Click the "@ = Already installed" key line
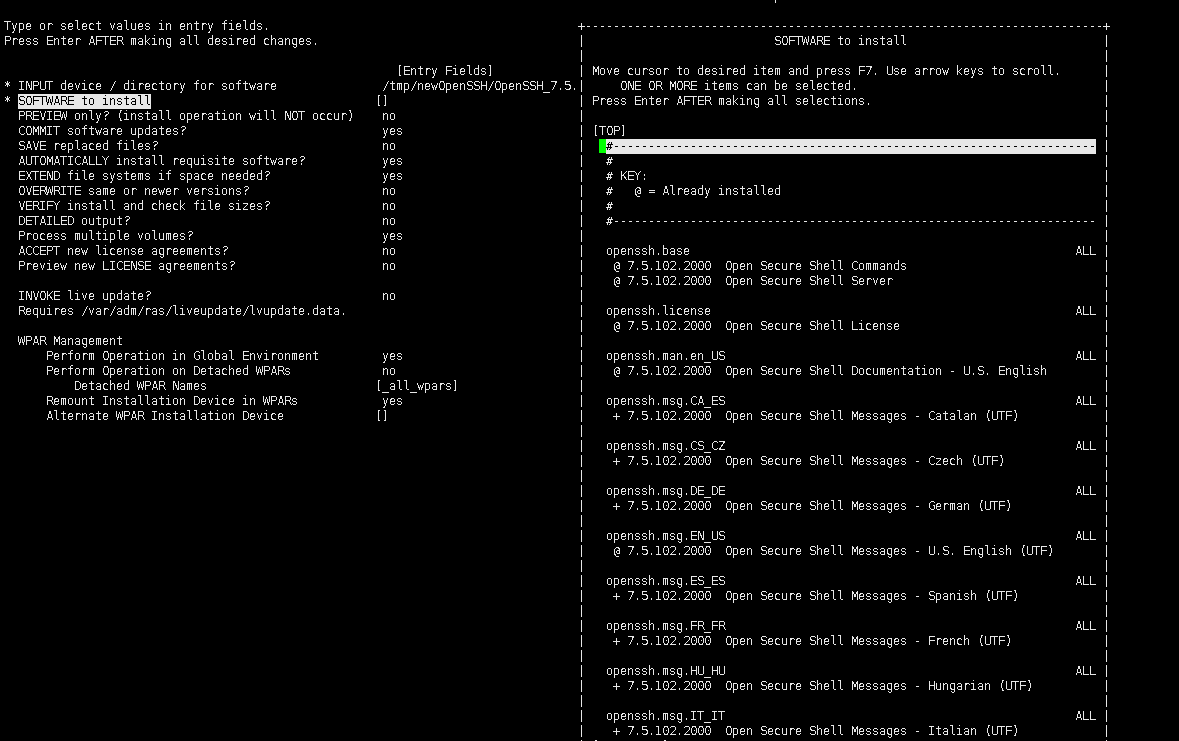 coord(707,191)
